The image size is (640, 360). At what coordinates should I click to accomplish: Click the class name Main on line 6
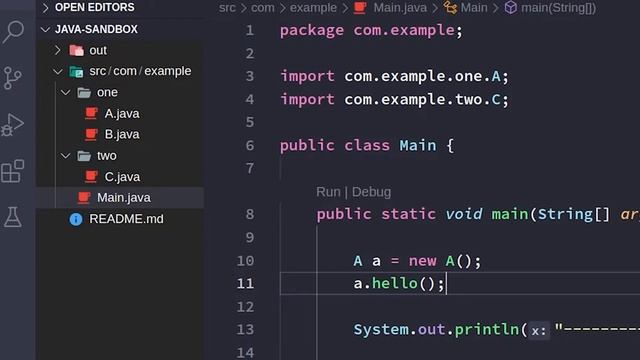(x=418, y=145)
